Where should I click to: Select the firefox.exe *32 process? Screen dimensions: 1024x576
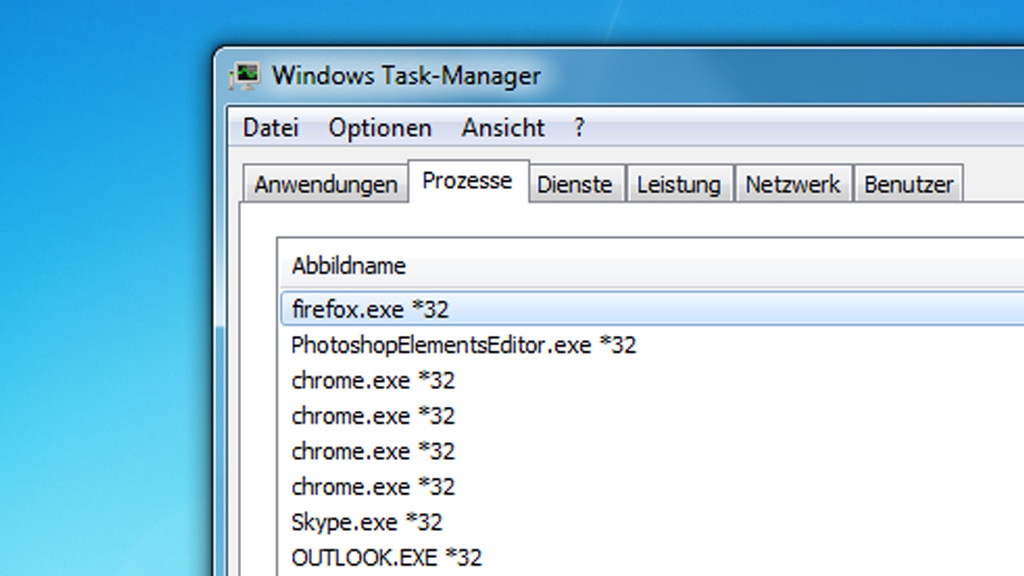pos(652,309)
